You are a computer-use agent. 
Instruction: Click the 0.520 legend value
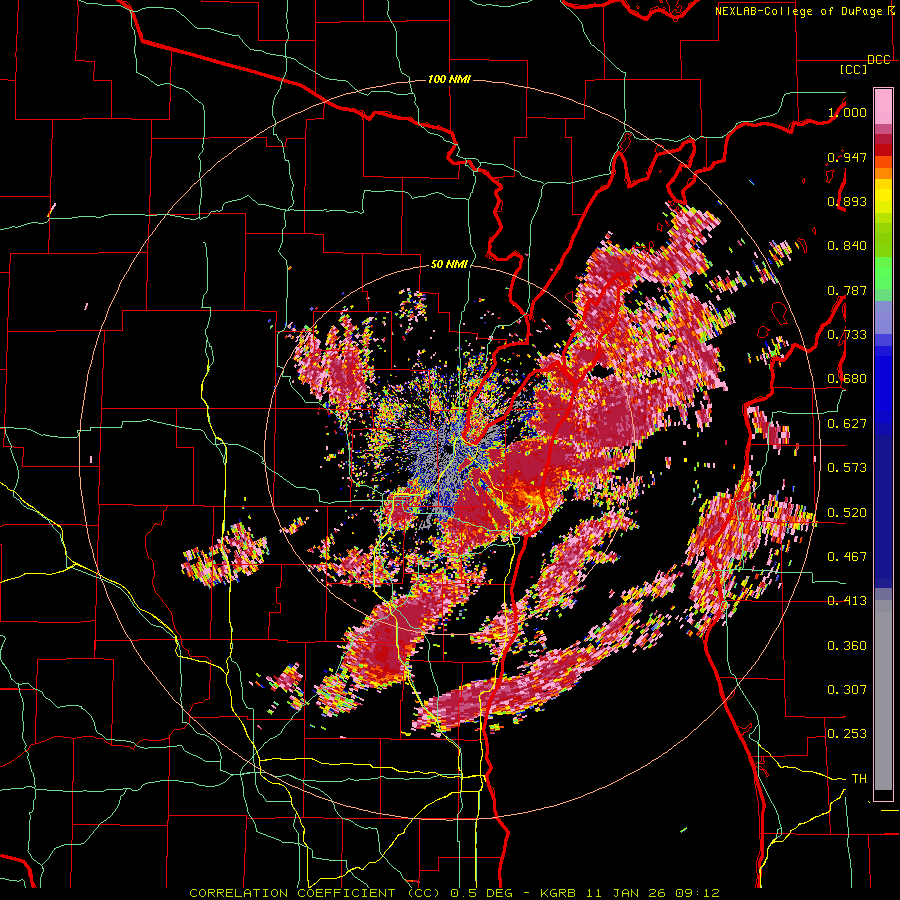tap(847, 513)
